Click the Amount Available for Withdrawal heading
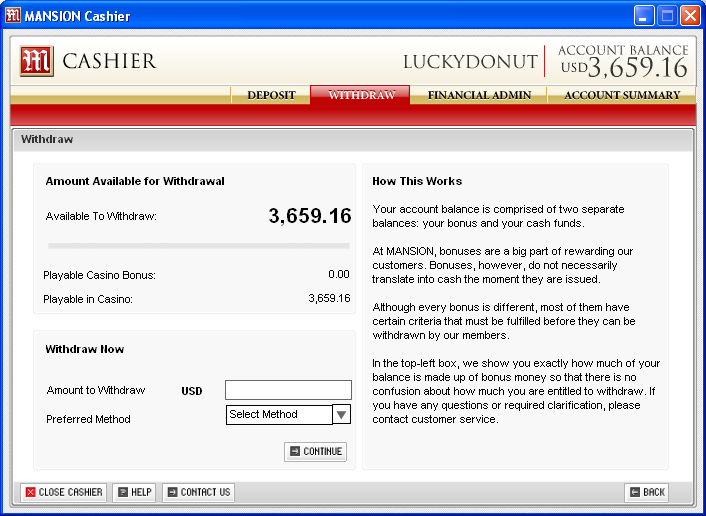Screen dimensions: 706x516 [x=135, y=181]
